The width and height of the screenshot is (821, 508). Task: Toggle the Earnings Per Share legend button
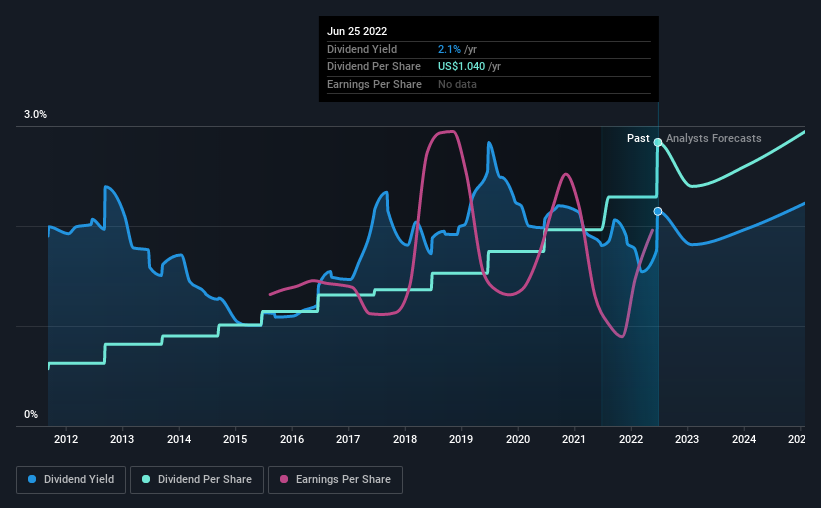(x=335, y=480)
